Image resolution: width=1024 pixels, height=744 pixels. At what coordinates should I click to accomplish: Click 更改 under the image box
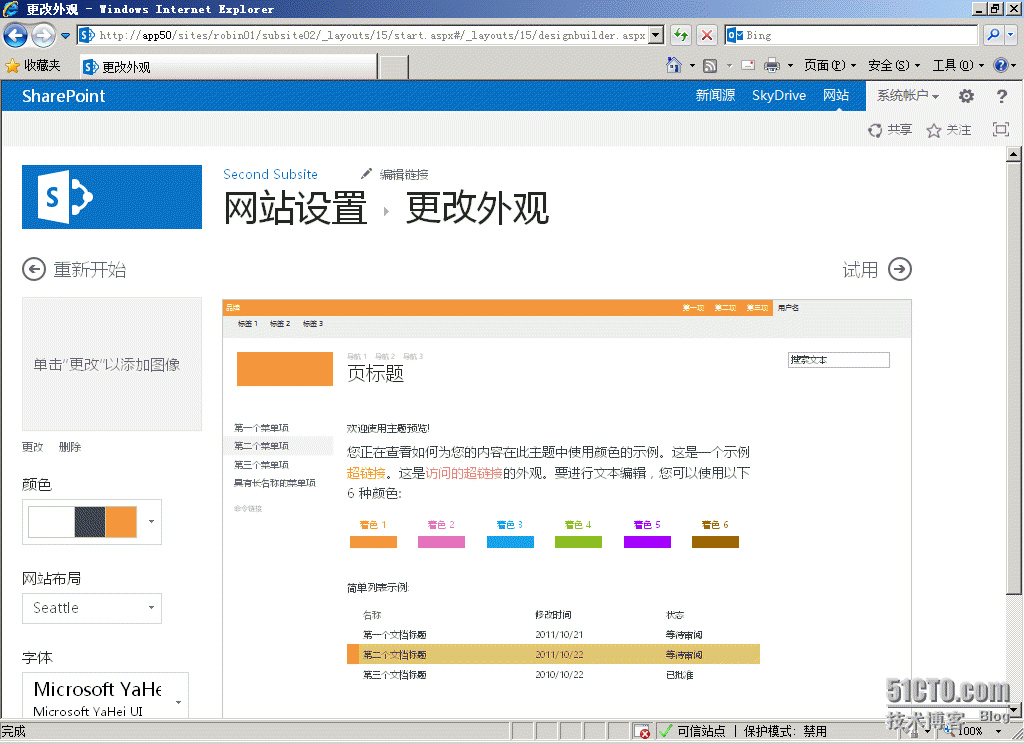pyautogui.click(x=33, y=447)
